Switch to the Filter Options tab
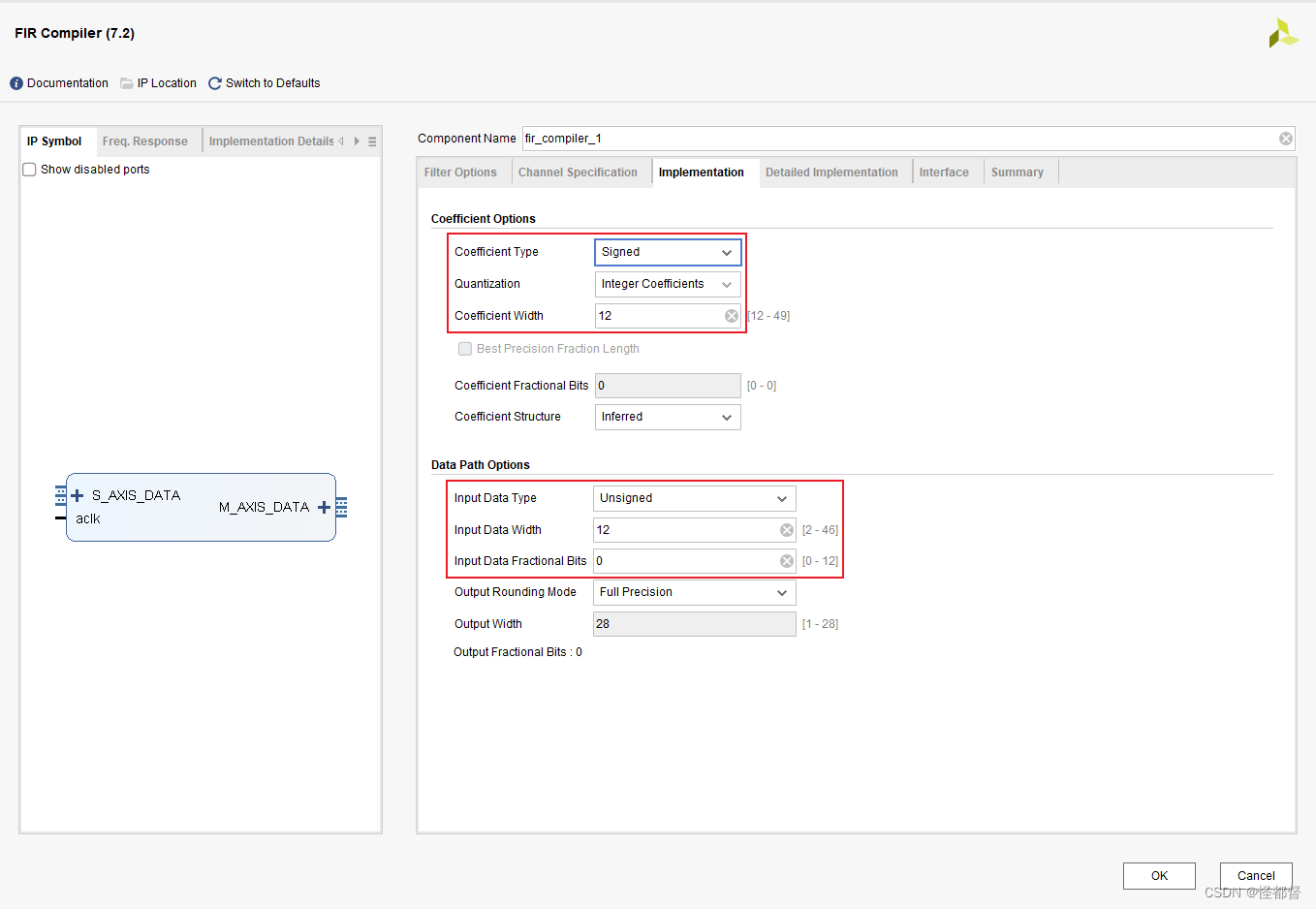Viewport: 1316px width, 909px height. pyautogui.click(x=460, y=172)
